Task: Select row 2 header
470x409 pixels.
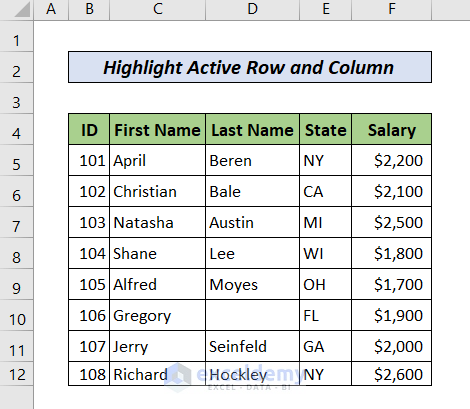Action: [16, 67]
